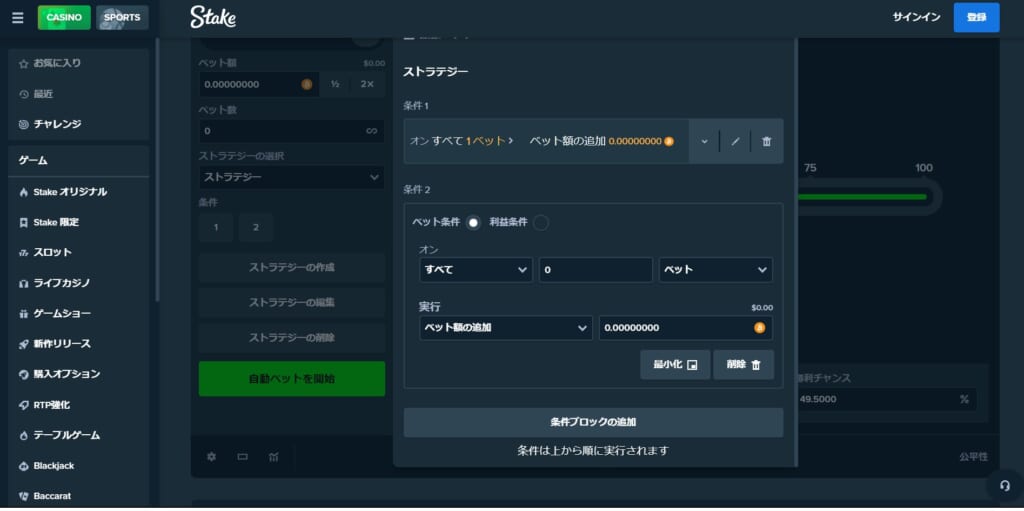The image size is (1024, 511).
Task: Click the green dice range slider
Action: pyautogui.click(x=862, y=197)
